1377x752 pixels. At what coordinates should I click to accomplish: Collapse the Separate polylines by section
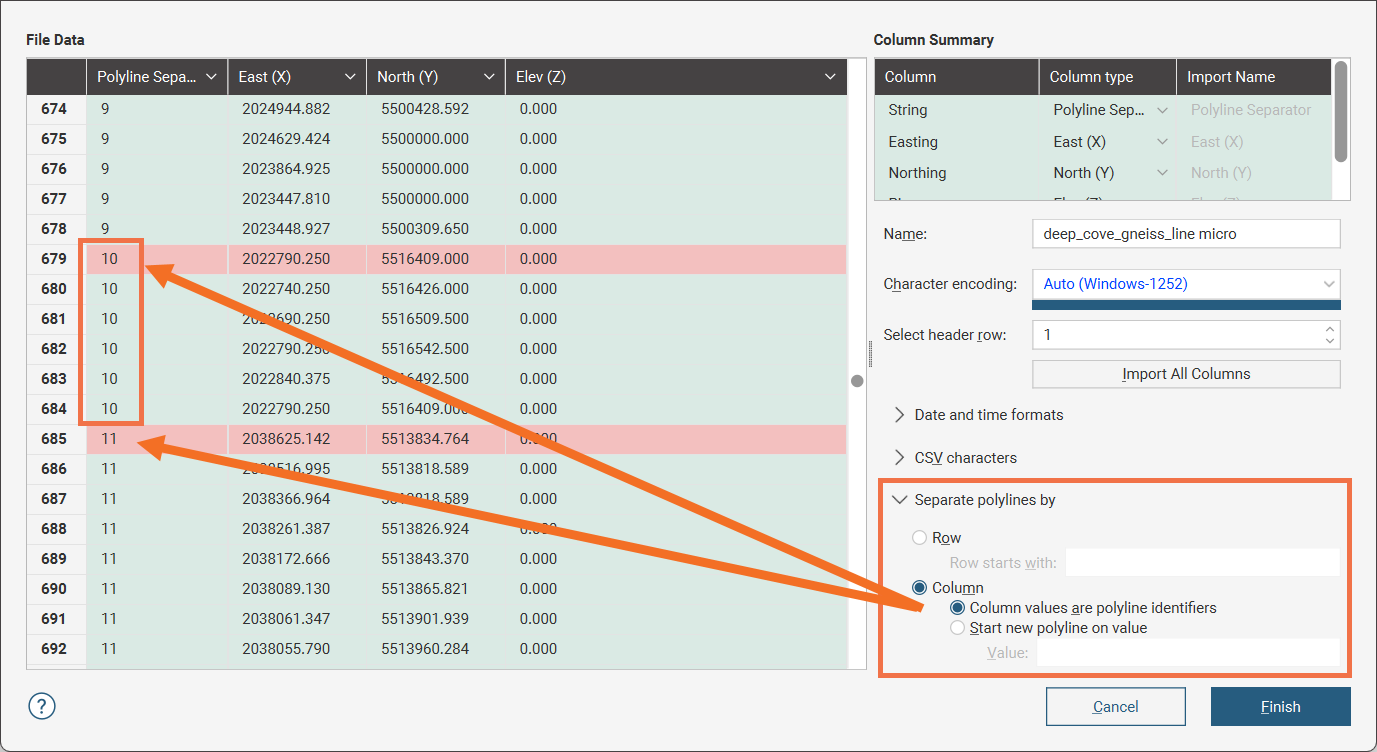[x=899, y=500]
